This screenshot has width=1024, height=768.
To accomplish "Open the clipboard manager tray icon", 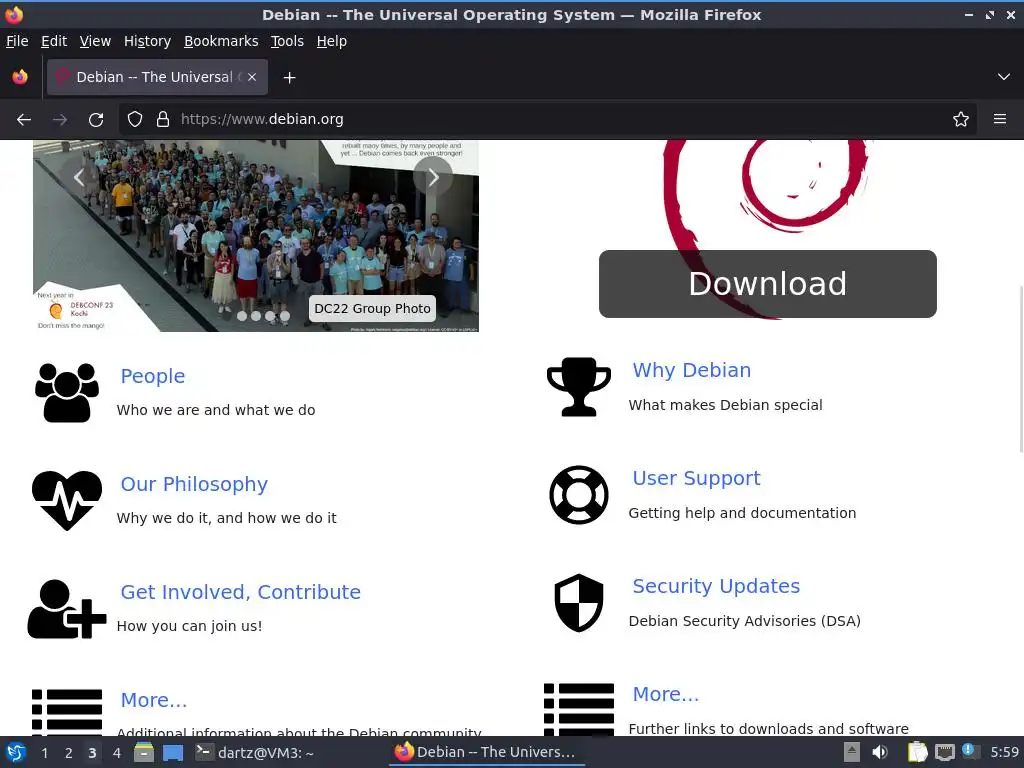I will (x=917, y=752).
